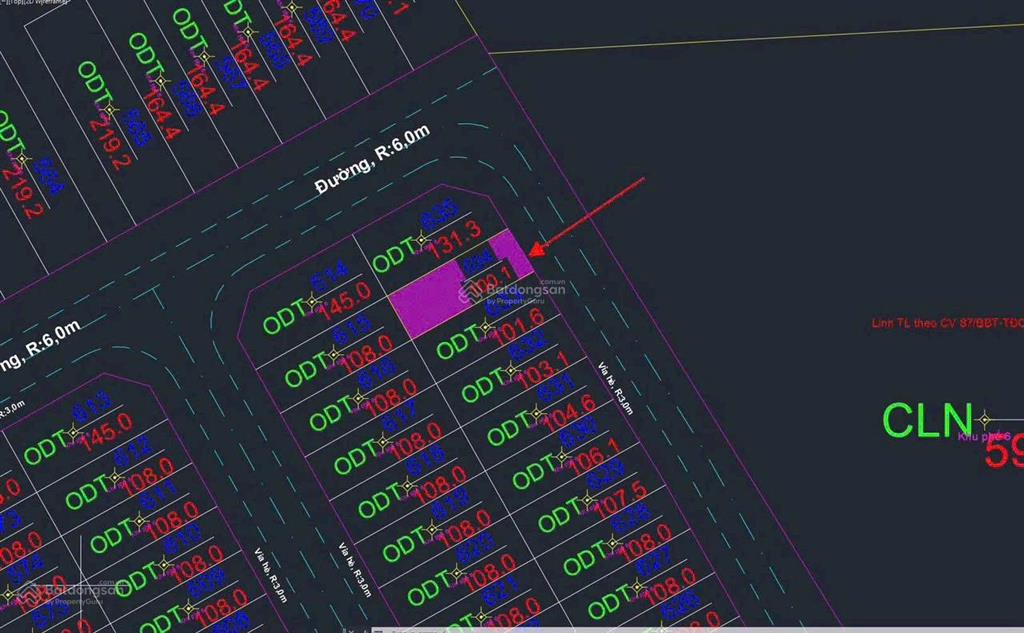Click the complete 'Đường, R:6,0m' road label

click(372, 159)
